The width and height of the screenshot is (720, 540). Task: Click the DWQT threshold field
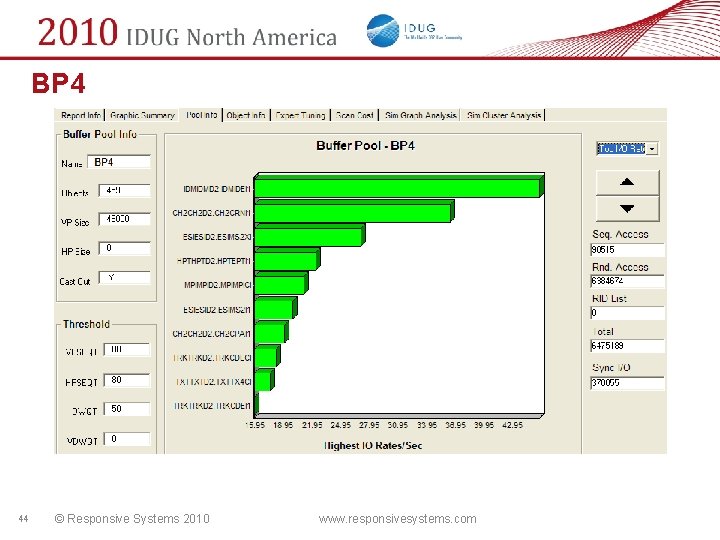pyautogui.click(x=127, y=409)
